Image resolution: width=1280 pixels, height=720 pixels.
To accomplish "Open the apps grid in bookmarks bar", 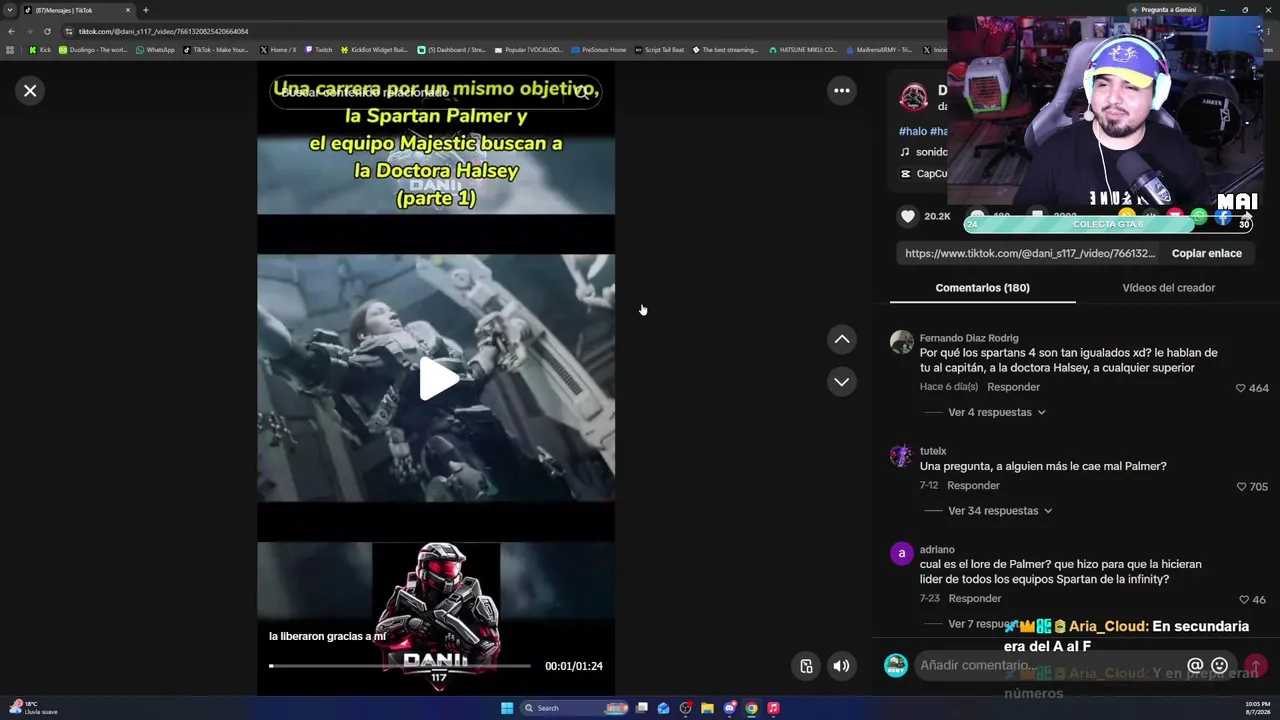I will click(10, 50).
